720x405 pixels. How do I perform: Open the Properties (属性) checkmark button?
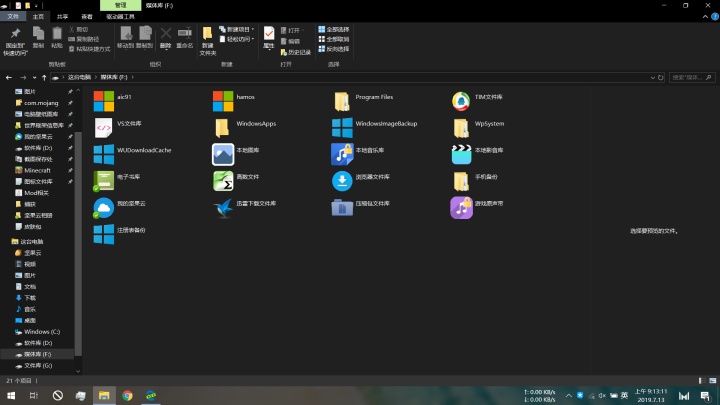(269, 38)
